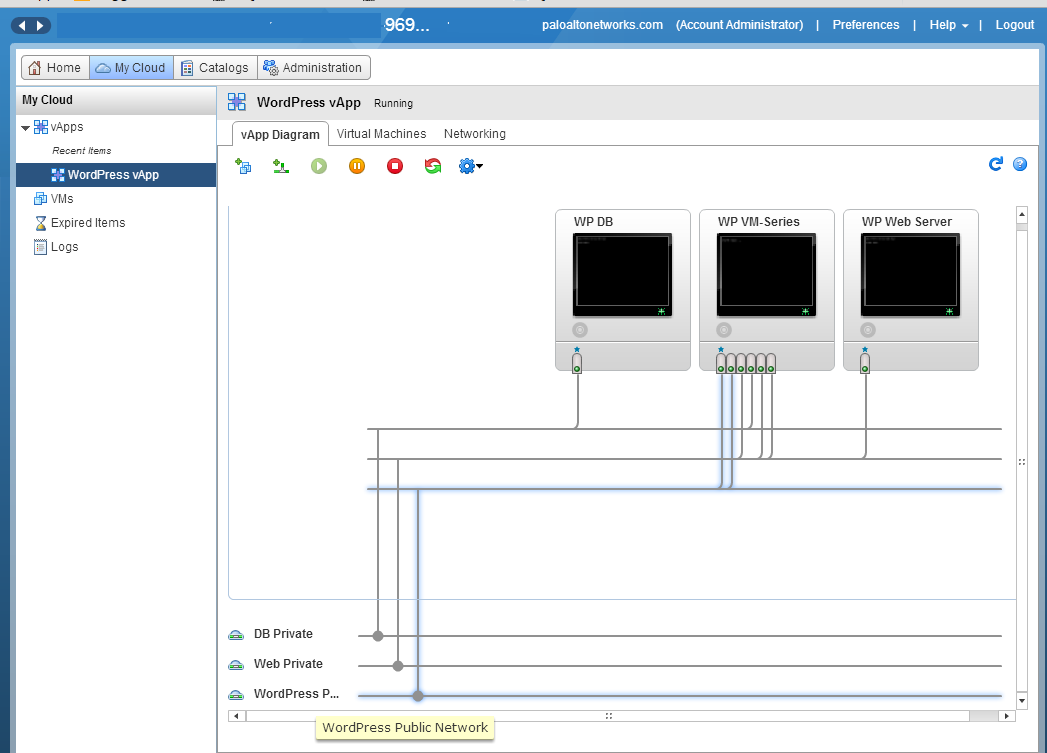The height and width of the screenshot is (753, 1047).
Task: Open the Preferences link
Action: pyautogui.click(x=865, y=25)
